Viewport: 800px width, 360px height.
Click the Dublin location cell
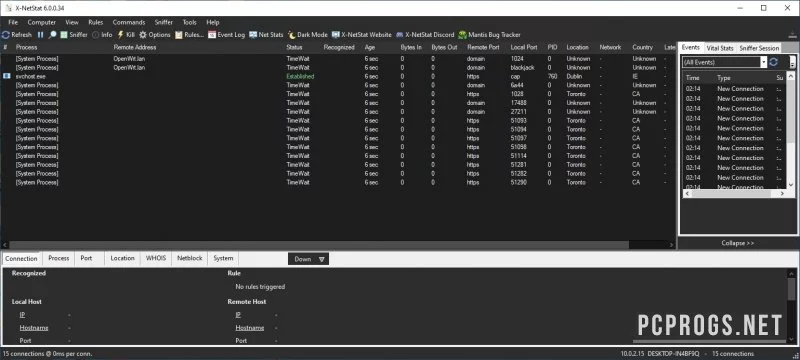point(574,76)
